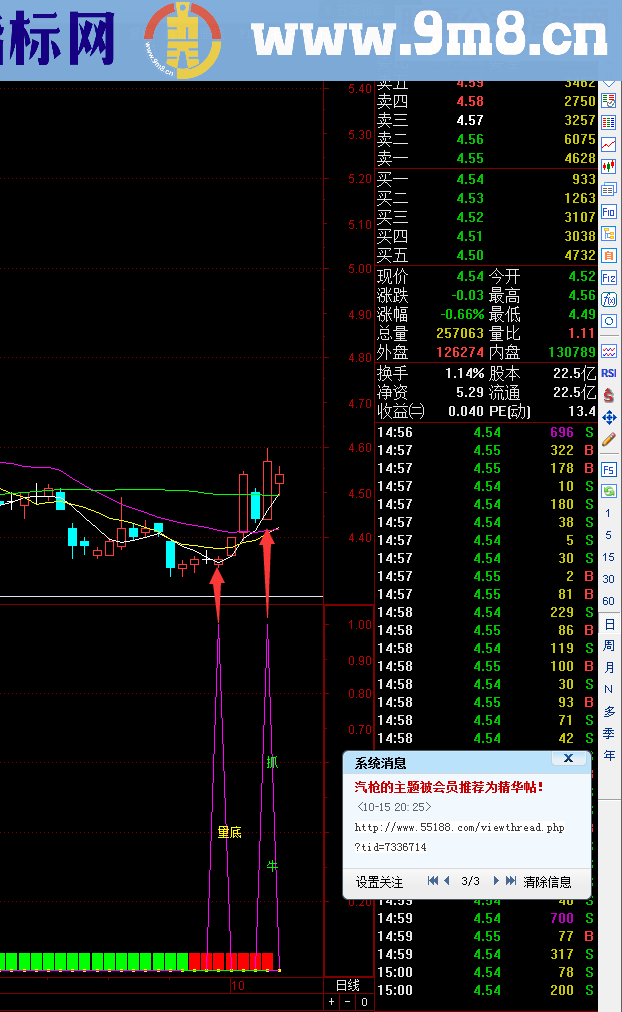Shrink chart with the − button
The image size is (622, 1012).
click(x=347, y=1002)
